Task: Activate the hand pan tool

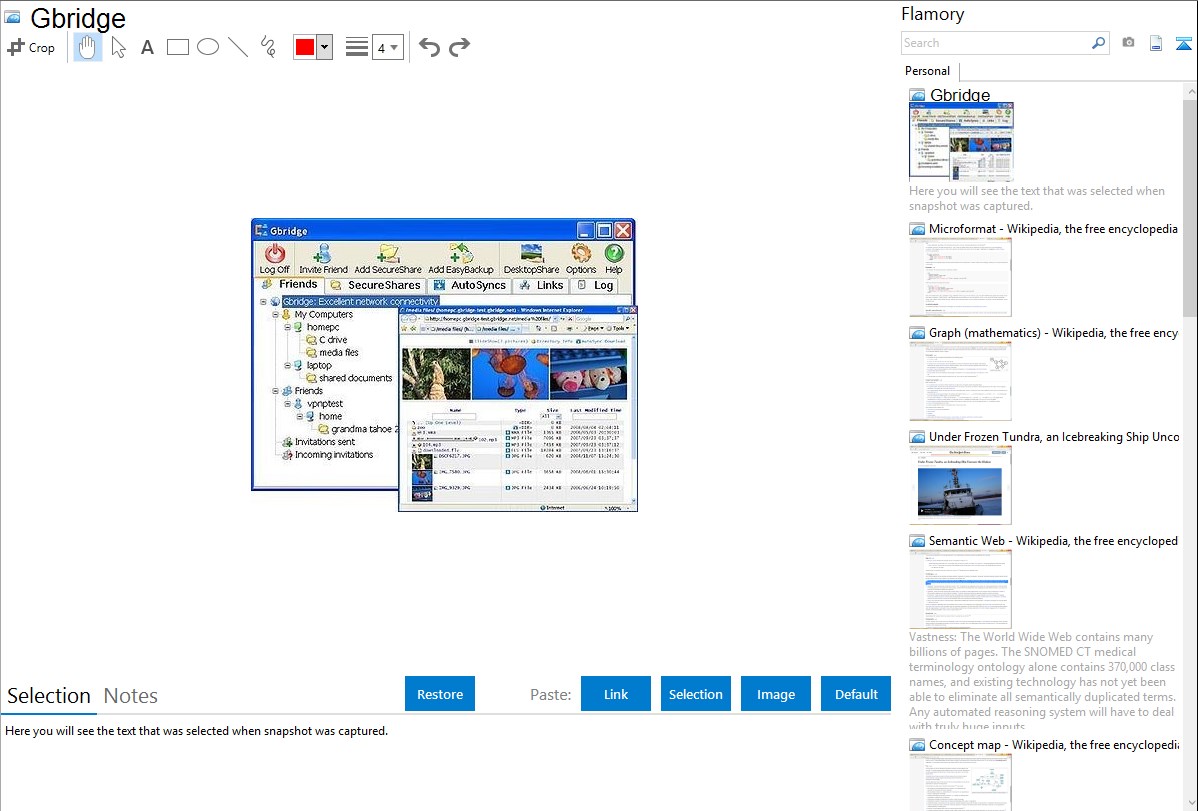Action: 88,47
